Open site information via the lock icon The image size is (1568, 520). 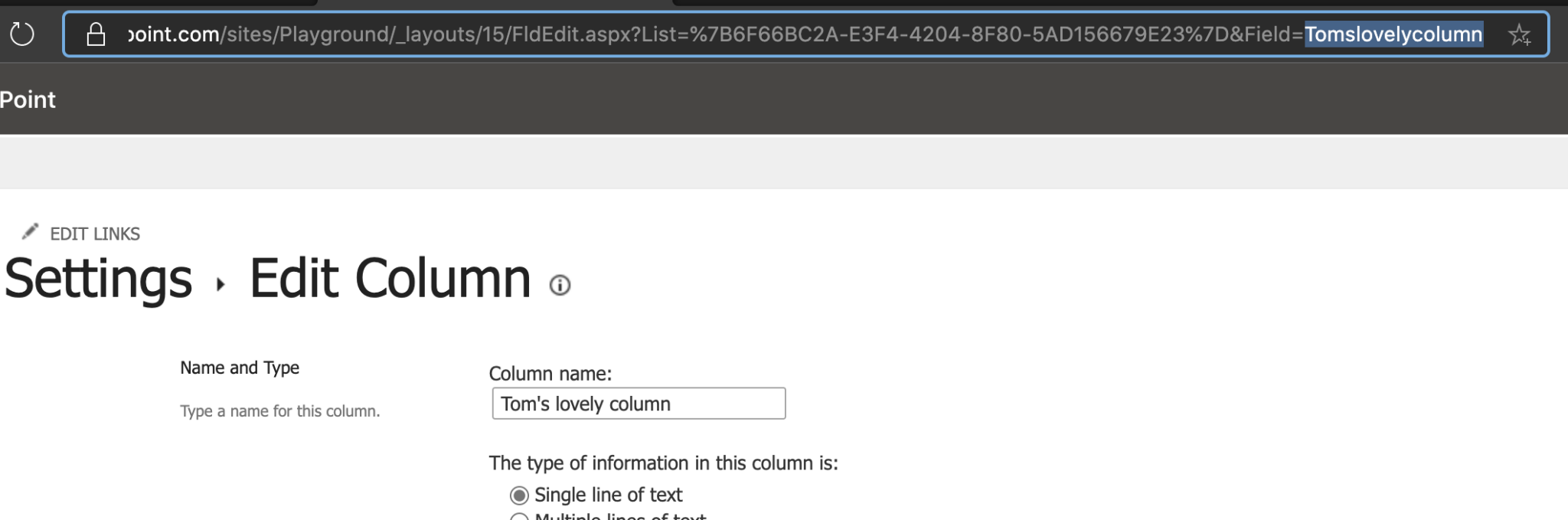96,34
